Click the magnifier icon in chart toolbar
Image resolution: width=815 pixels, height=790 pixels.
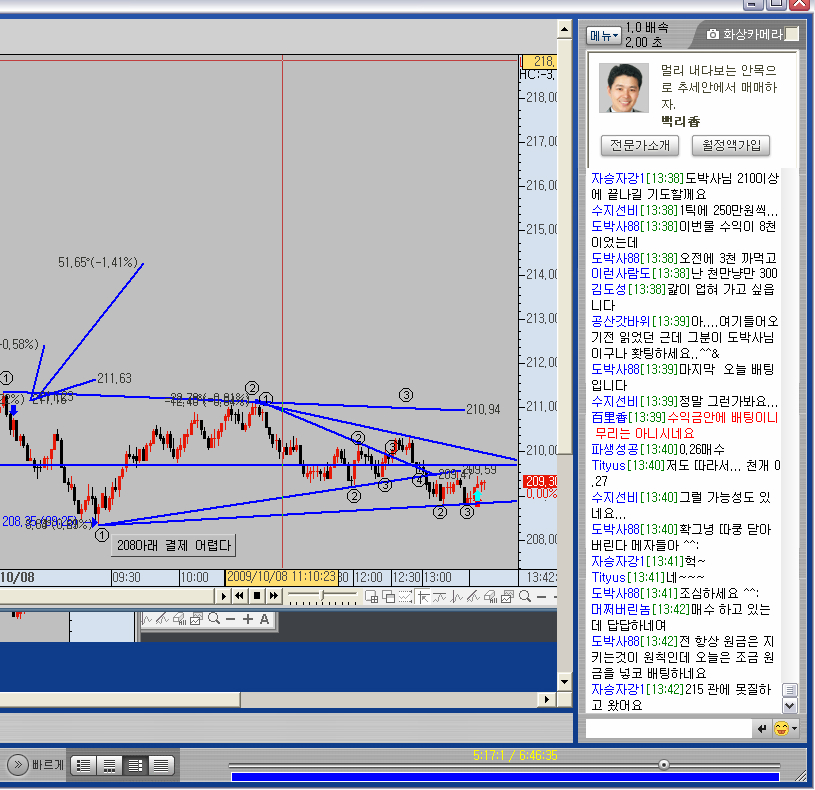click(524, 596)
